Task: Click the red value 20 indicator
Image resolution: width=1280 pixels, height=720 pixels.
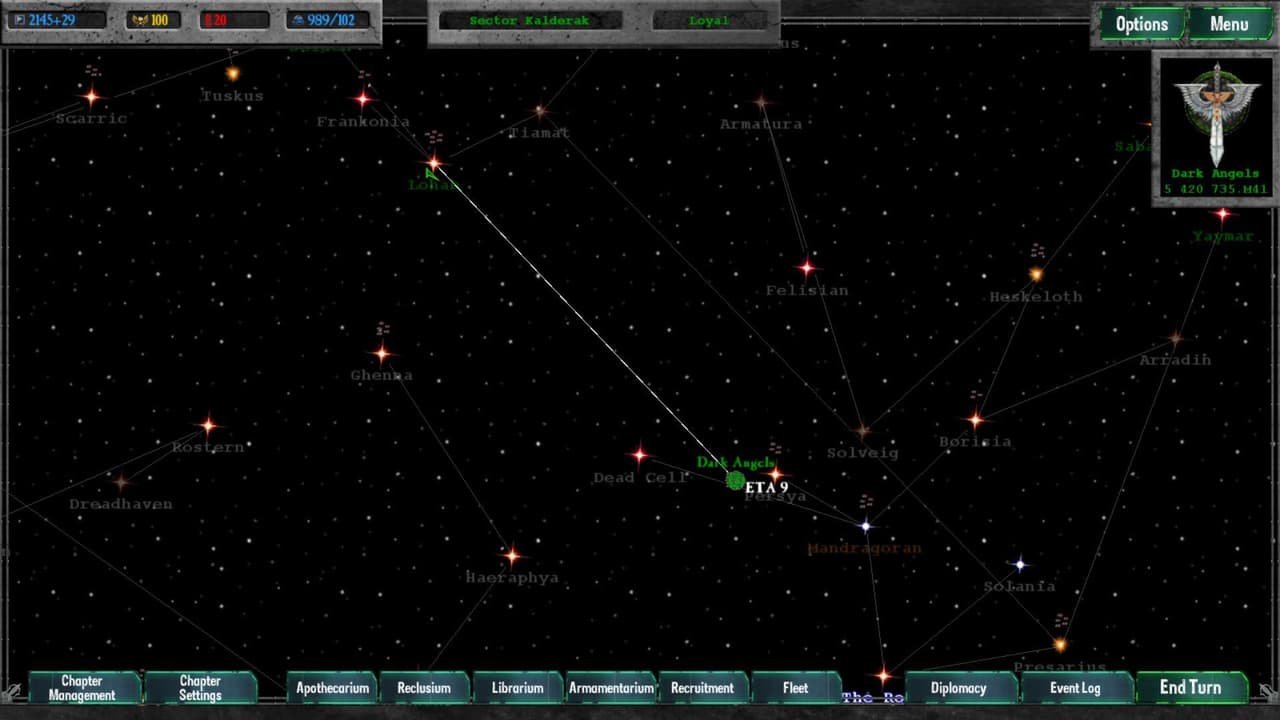Action: coord(234,20)
